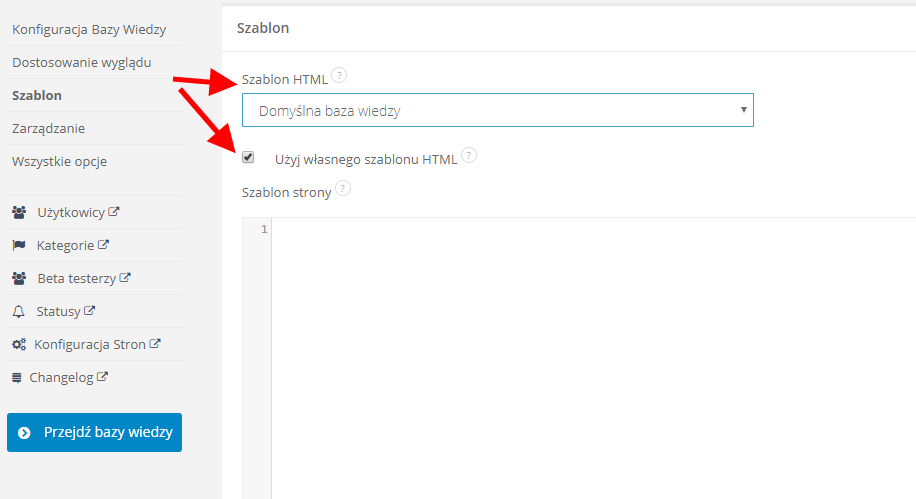Uncheck the Użyj własnego szablonu HTML checkbox

[248, 157]
